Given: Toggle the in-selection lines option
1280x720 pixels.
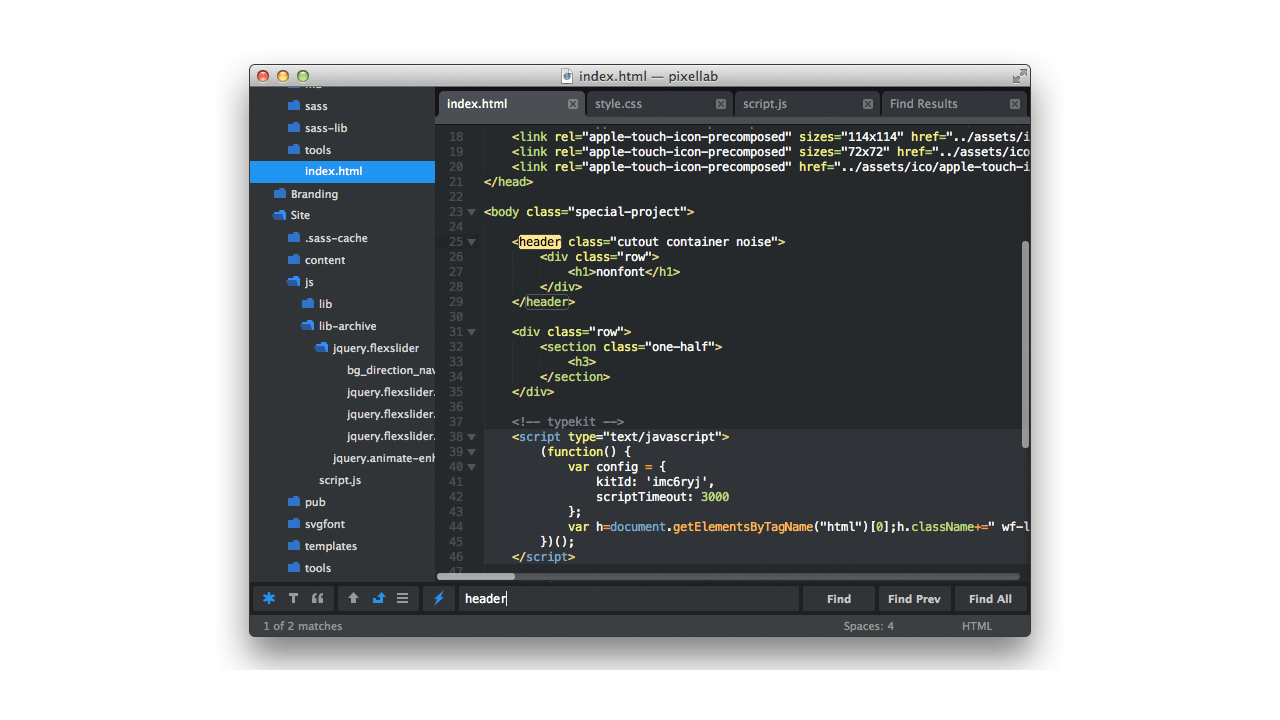Looking at the screenshot, I should pos(402,598).
